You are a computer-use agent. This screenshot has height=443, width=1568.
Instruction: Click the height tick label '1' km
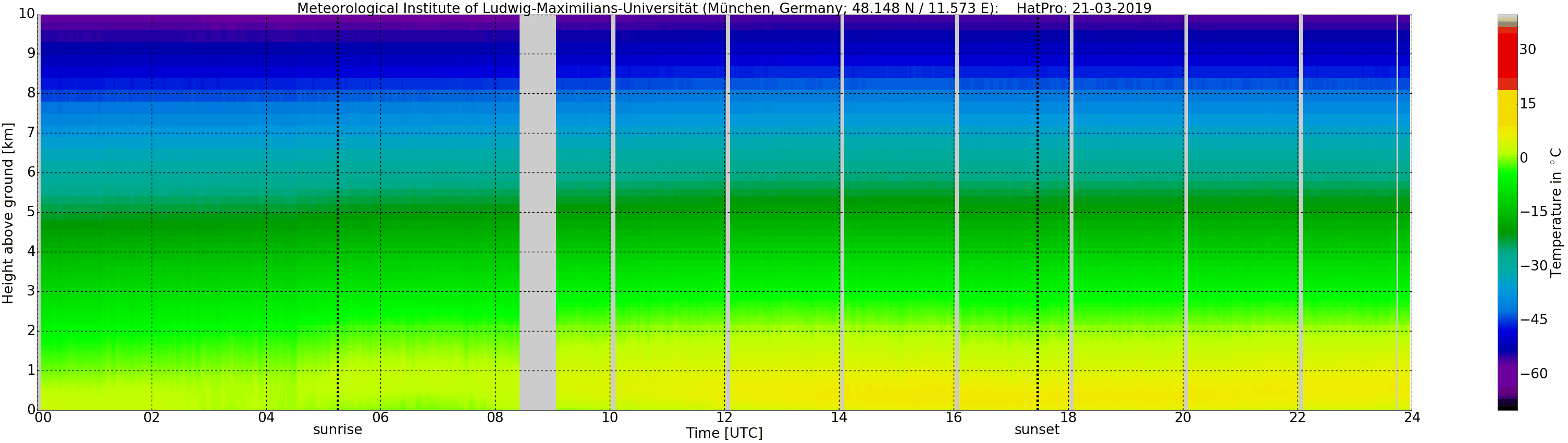(31, 371)
